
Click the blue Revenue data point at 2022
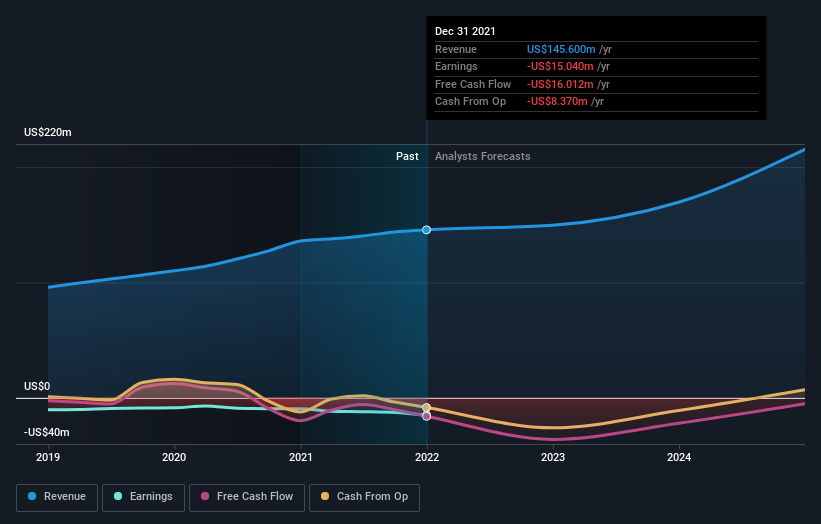tap(427, 230)
